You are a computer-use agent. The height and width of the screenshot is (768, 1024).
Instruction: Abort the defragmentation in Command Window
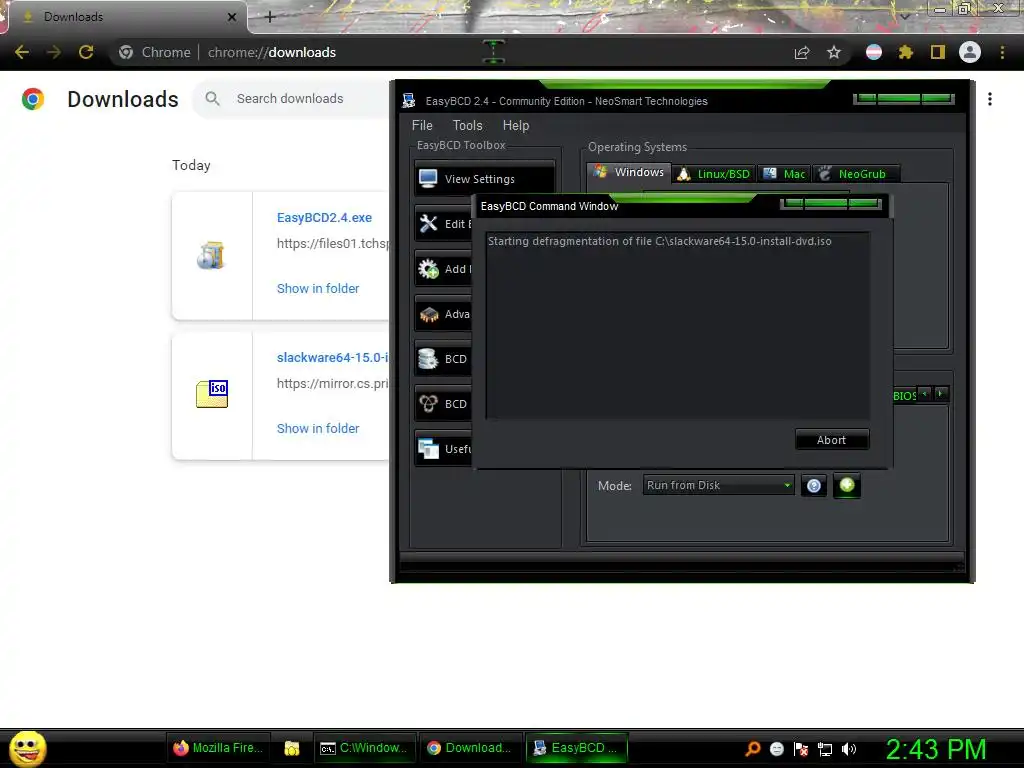[x=831, y=440]
